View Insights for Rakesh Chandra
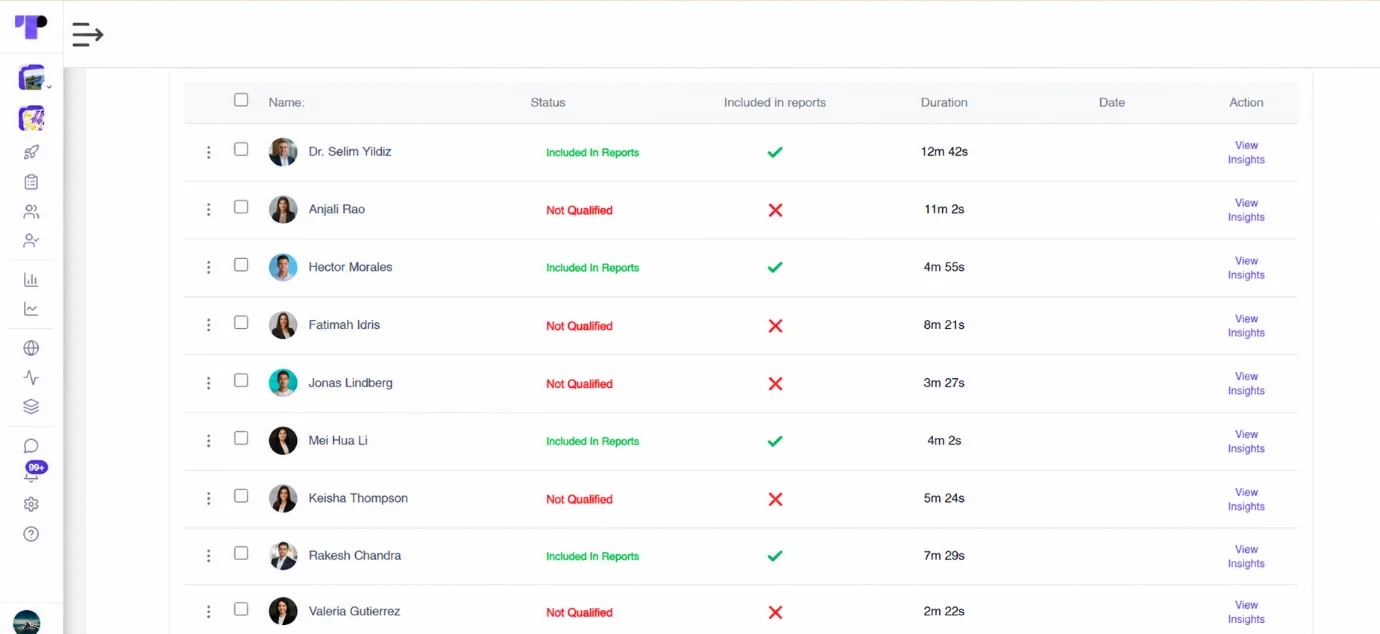 (x=1246, y=556)
